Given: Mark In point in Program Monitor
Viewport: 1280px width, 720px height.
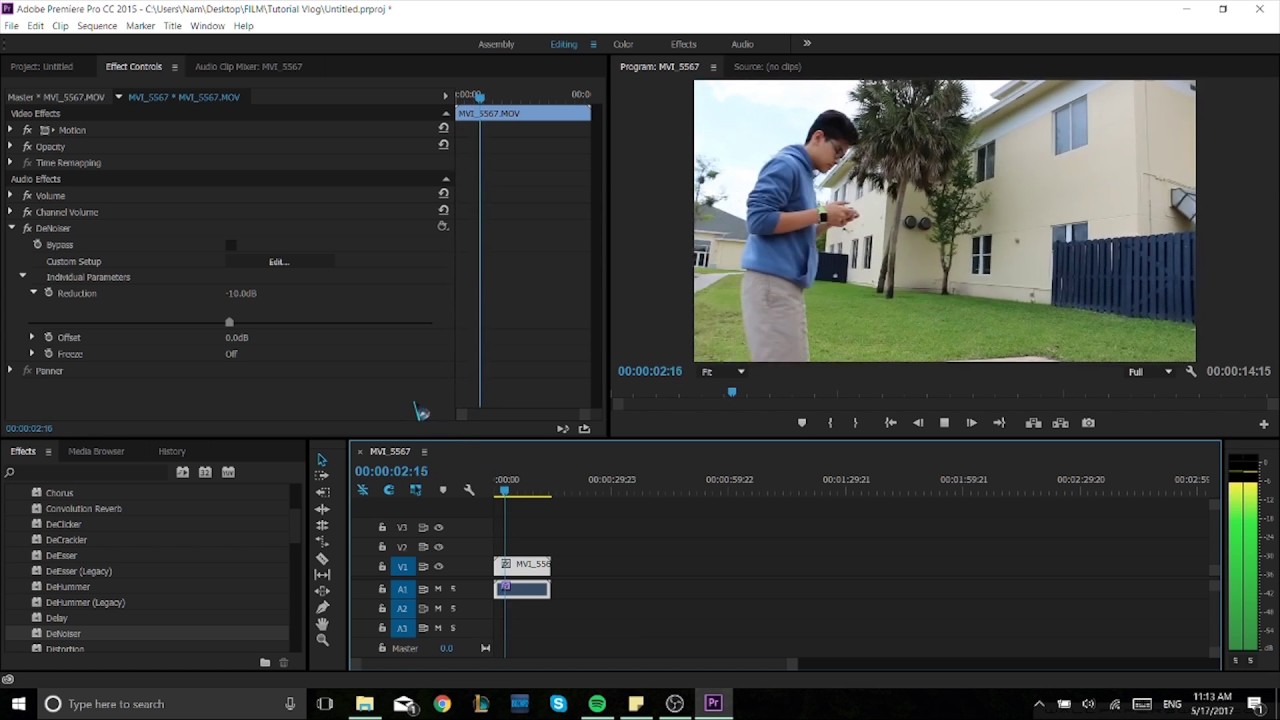Looking at the screenshot, I should 830,423.
